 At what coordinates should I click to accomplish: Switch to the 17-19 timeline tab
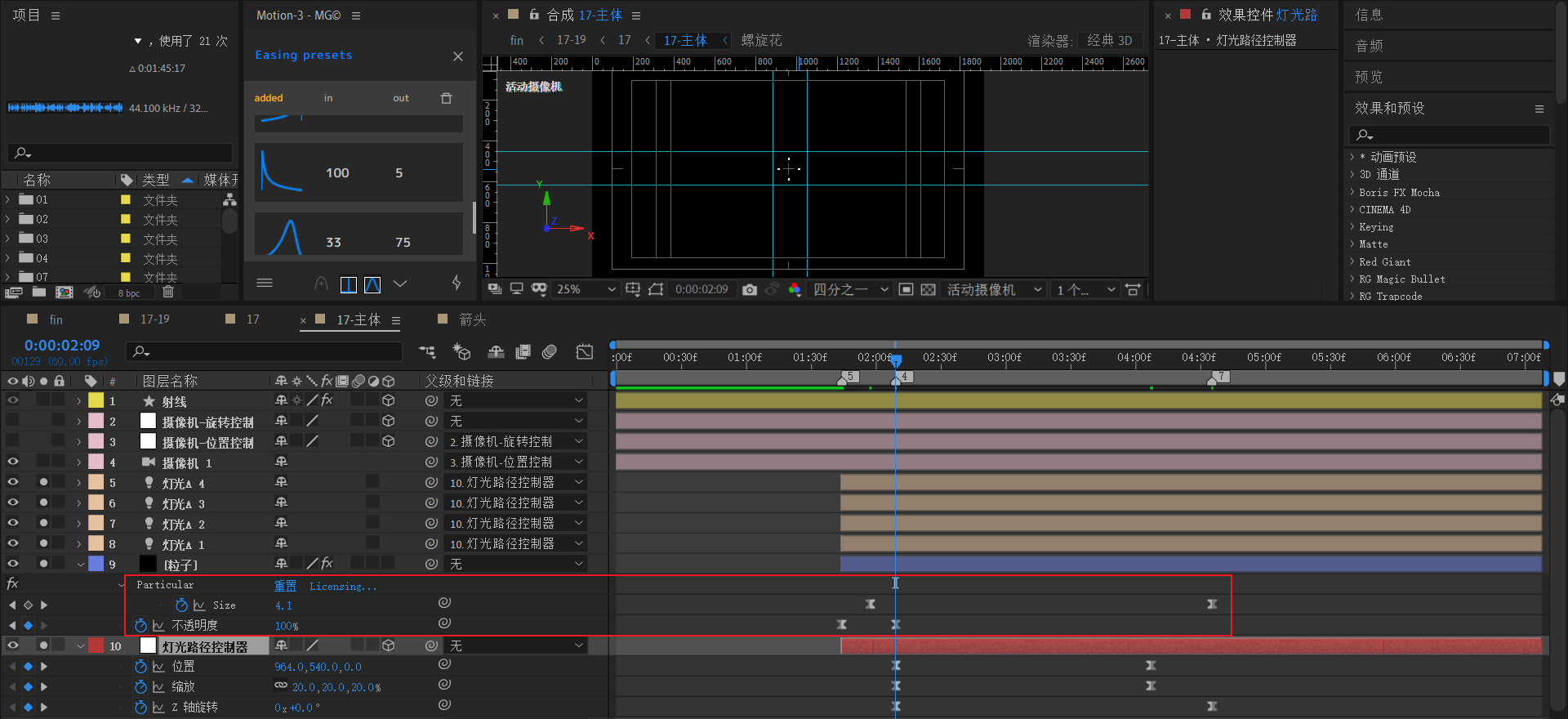(155, 319)
